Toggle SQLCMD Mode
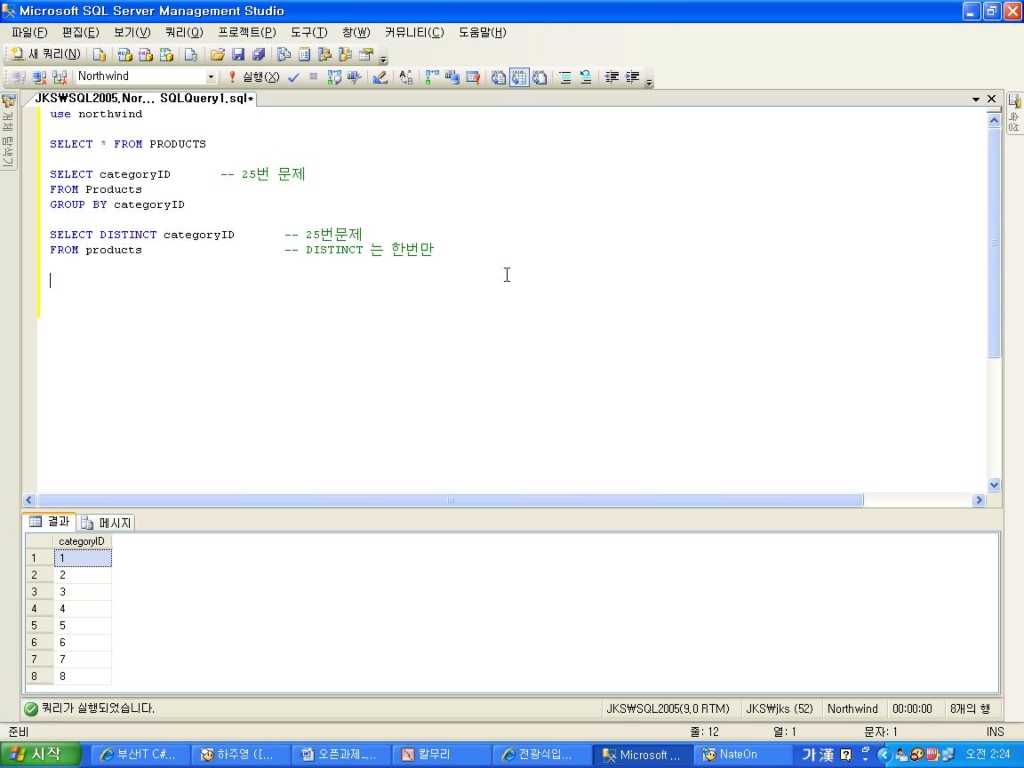This screenshot has width=1024, height=768. pos(473,77)
